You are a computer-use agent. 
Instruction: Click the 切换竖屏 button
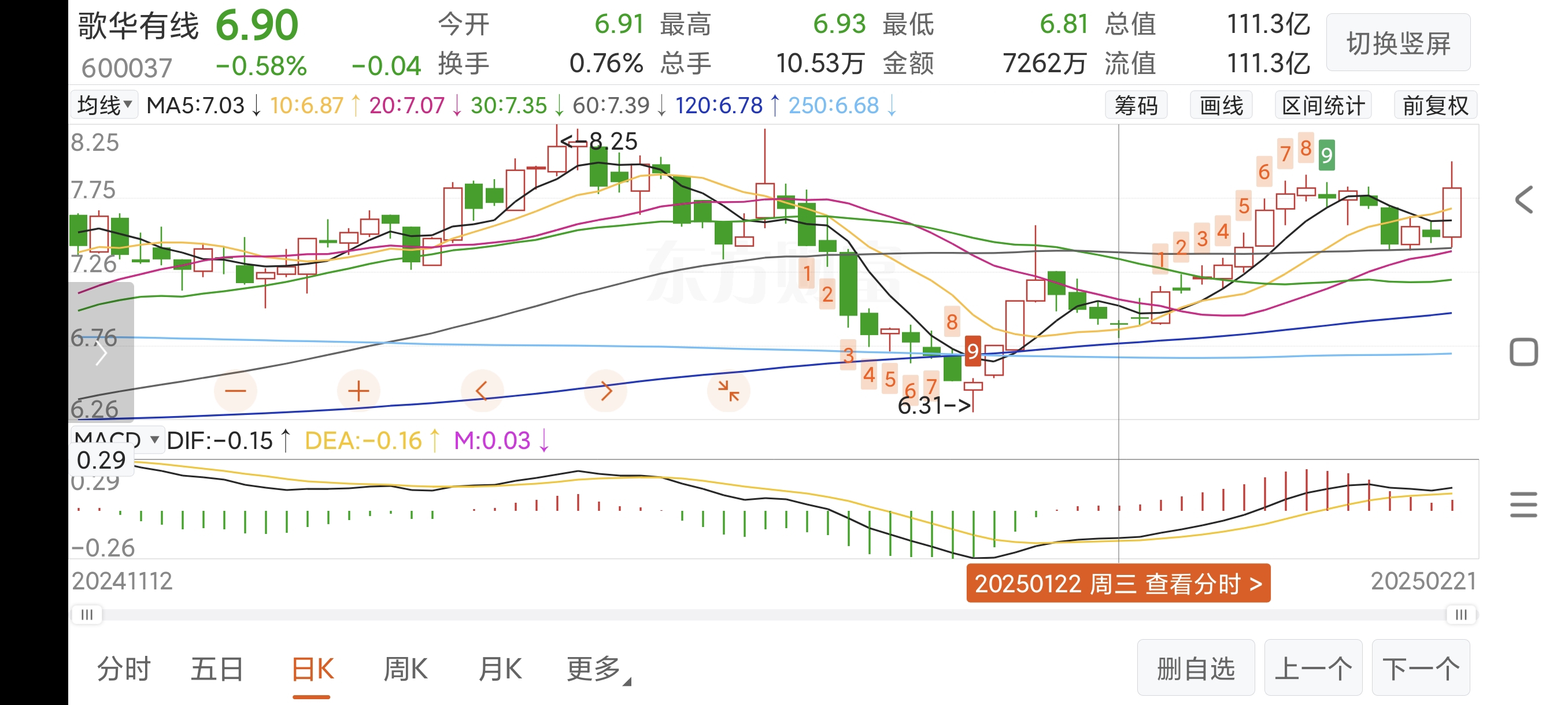[1398, 44]
